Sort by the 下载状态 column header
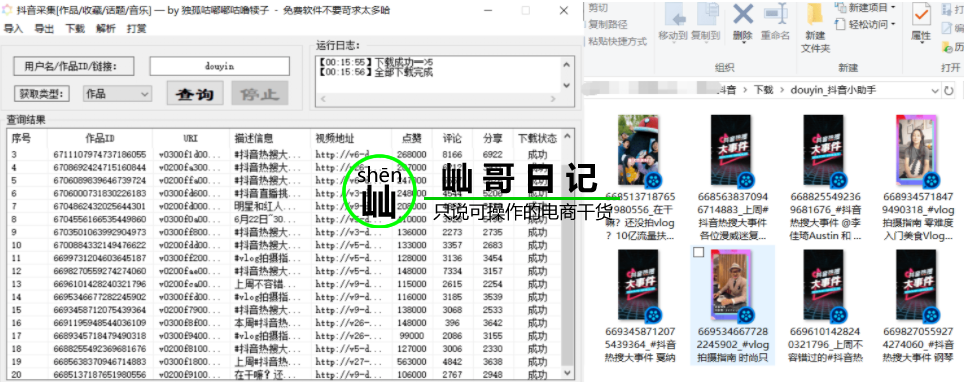Screen dimensions: 964x382 coord(537,138)
